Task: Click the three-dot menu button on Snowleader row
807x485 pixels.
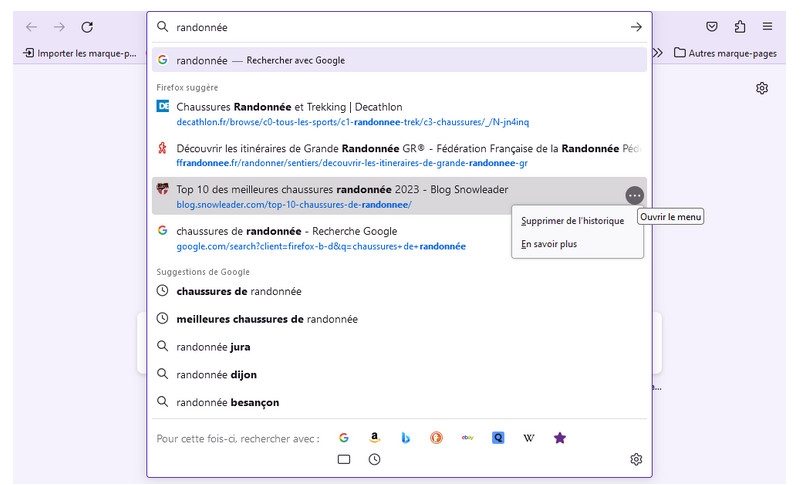Action: click(x=634, y=196)
